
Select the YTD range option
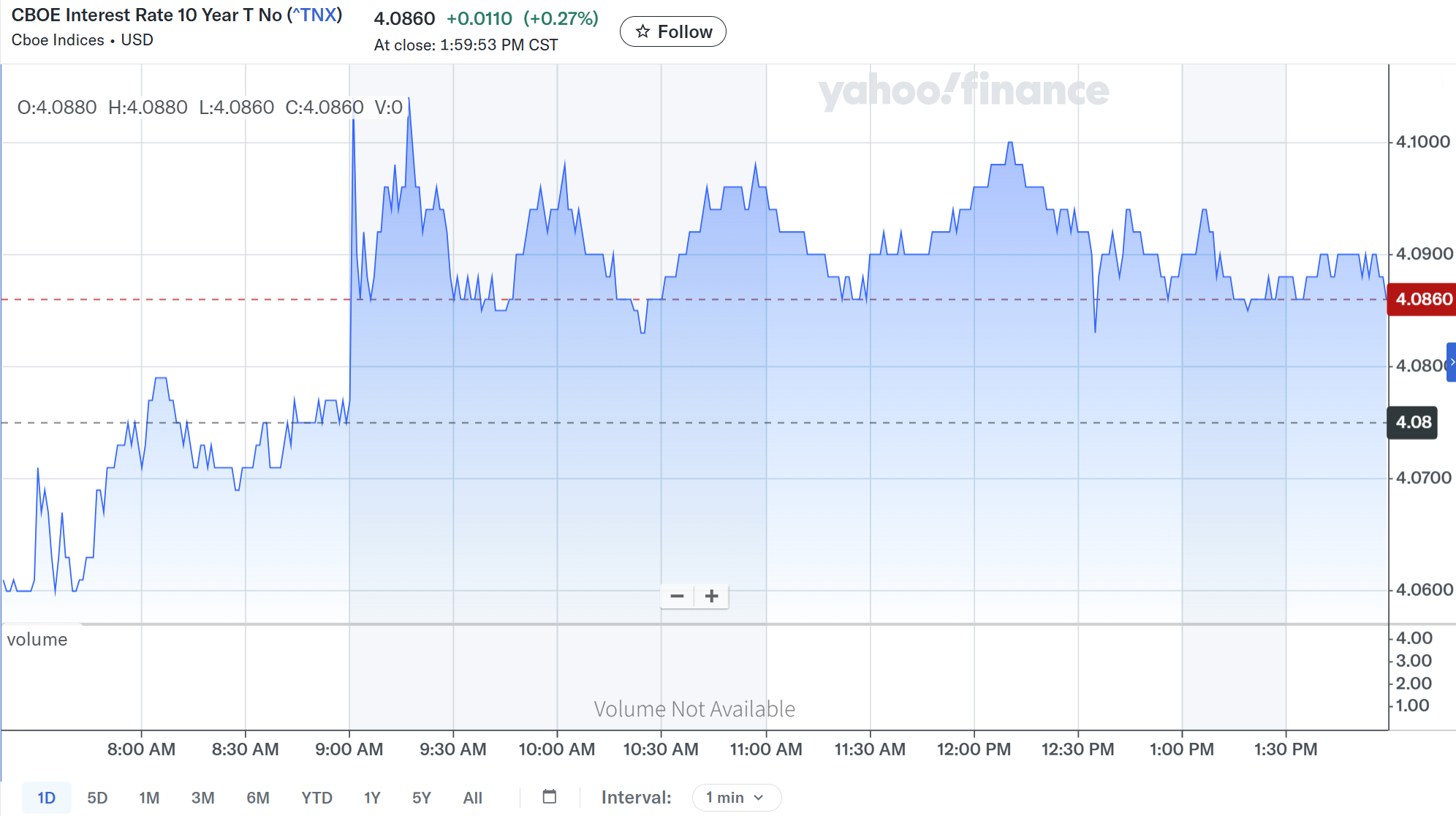[316, 797]
